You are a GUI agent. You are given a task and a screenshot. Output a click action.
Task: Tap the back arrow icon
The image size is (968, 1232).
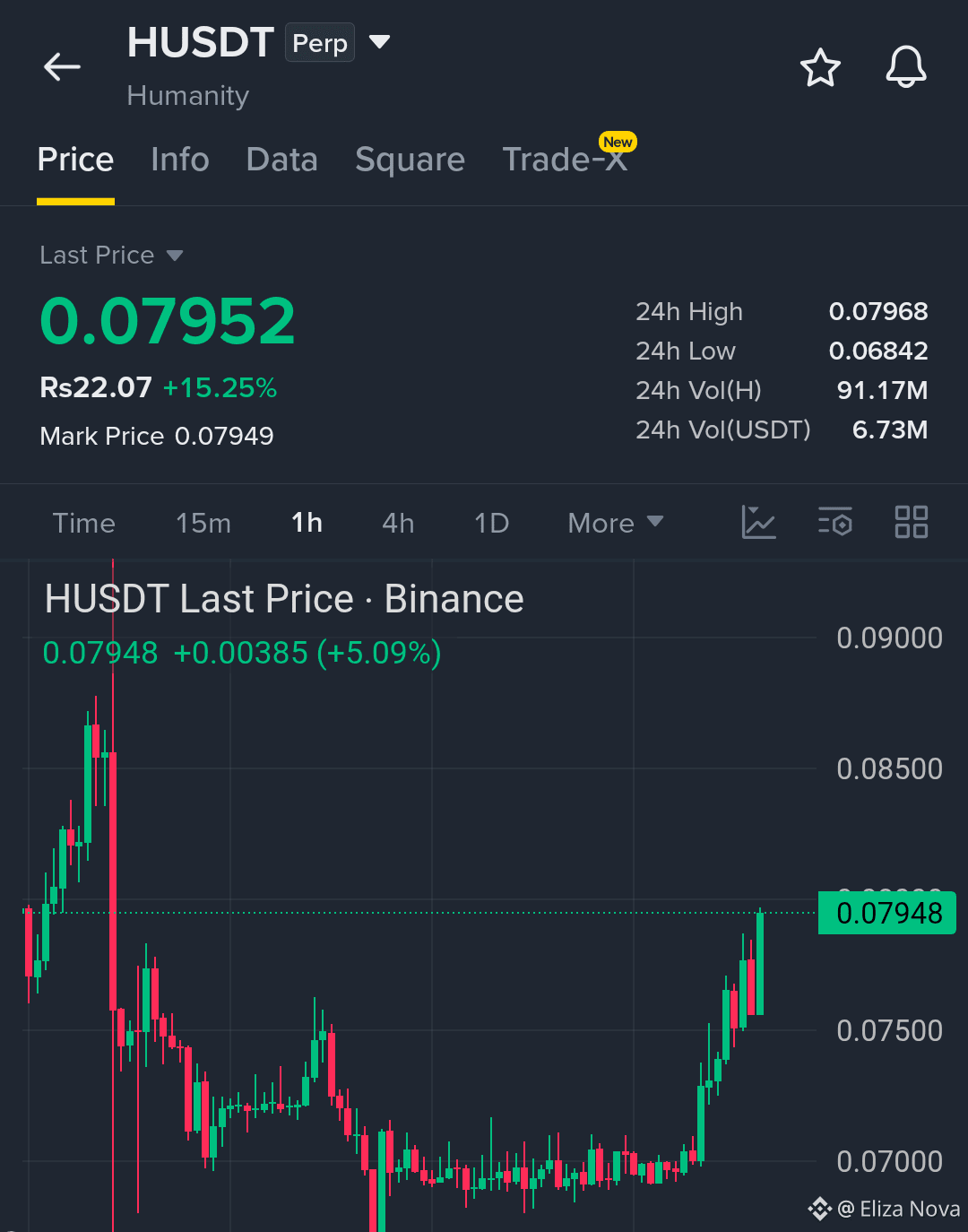point(62,66)
